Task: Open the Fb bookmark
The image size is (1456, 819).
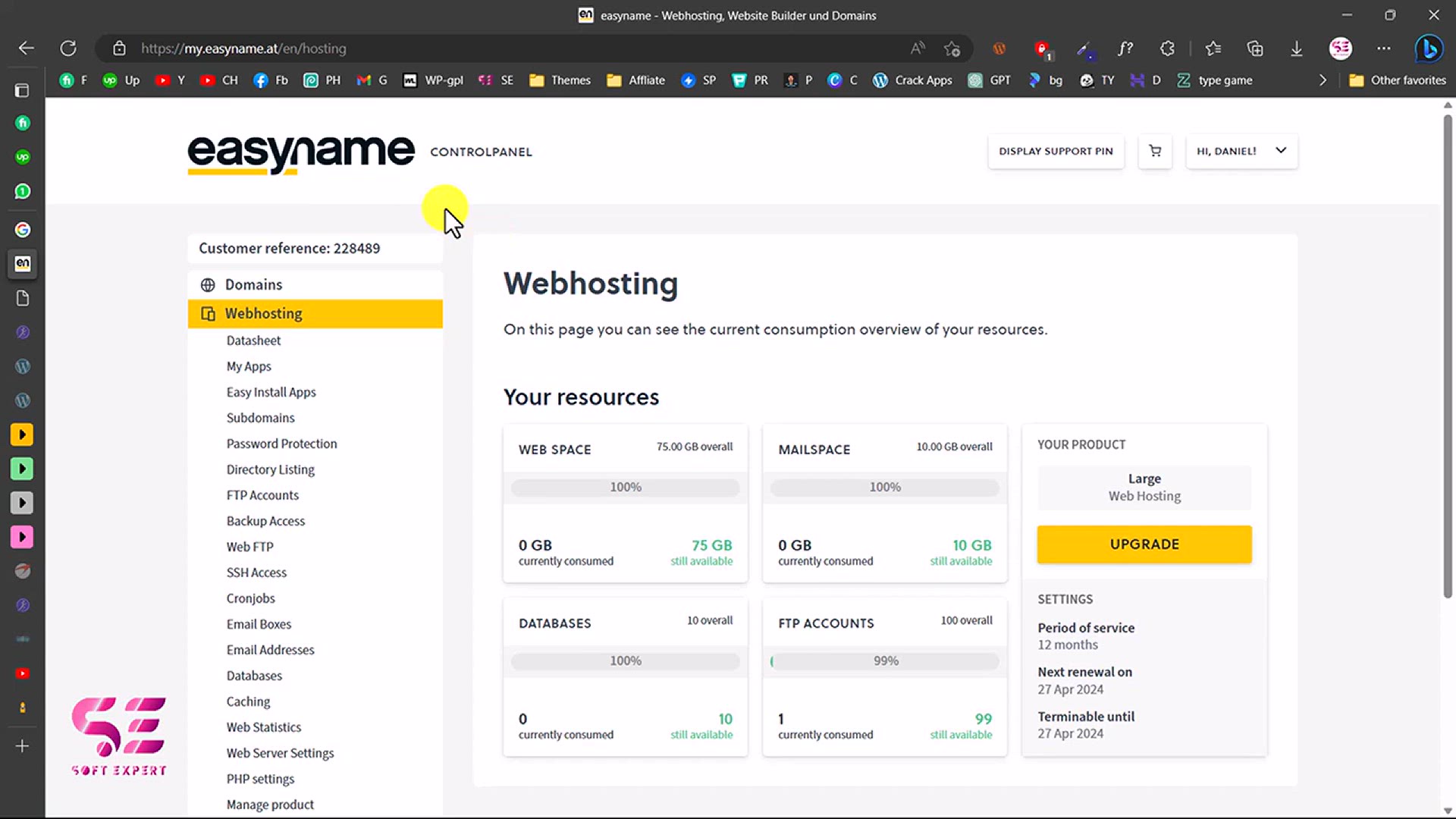Action: (x=271, y=80)
